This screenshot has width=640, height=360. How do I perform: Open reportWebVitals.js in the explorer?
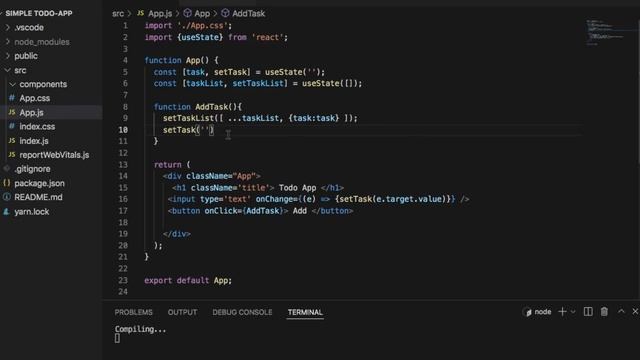[54, 155]
